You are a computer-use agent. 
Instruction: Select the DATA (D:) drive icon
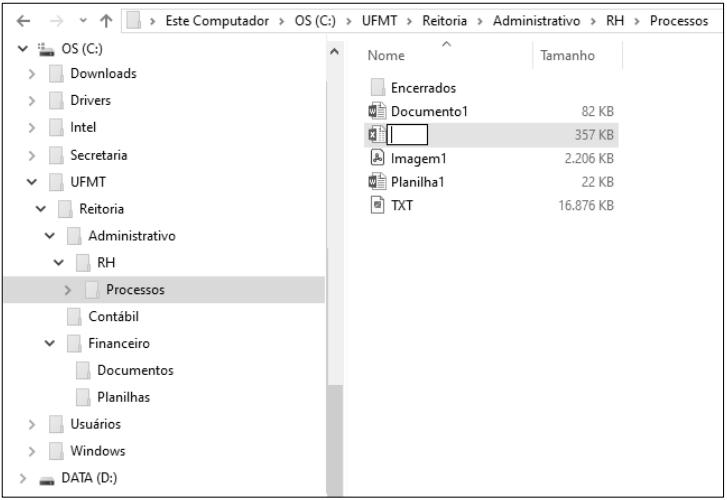pos(47,478)
